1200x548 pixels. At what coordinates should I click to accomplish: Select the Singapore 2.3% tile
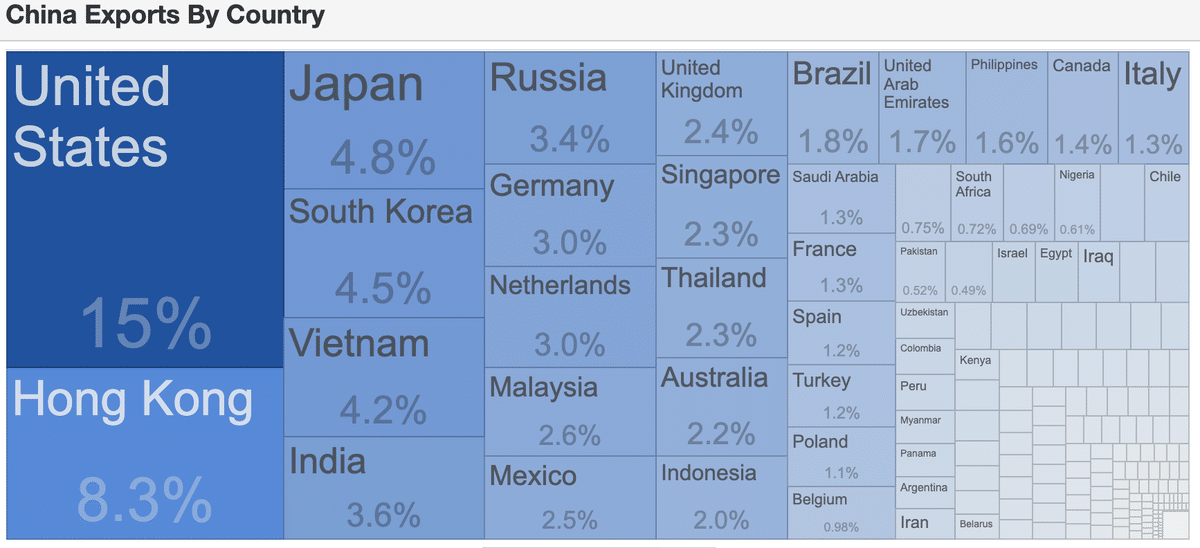pyautogui.click(x=721, y=207)
